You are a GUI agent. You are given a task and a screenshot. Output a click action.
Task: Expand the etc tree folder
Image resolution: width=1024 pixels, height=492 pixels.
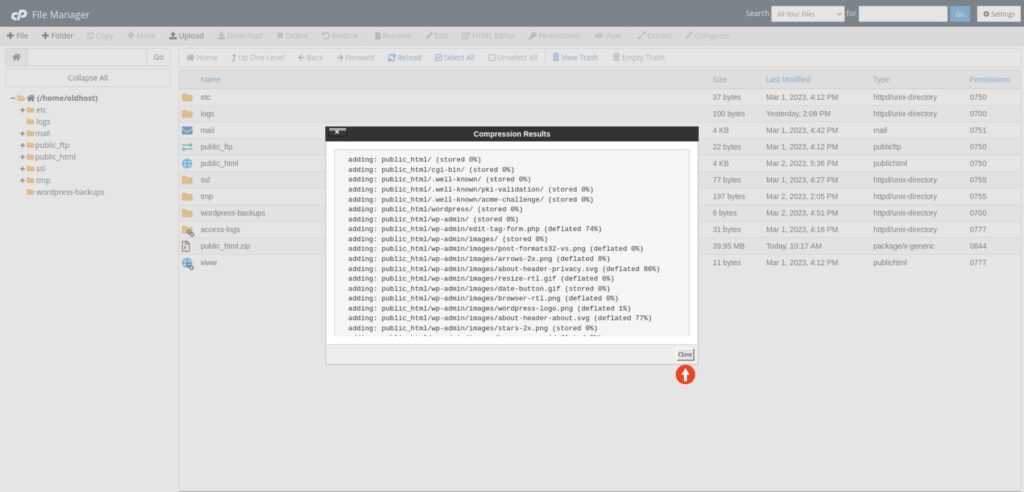[x=22, y=110]
